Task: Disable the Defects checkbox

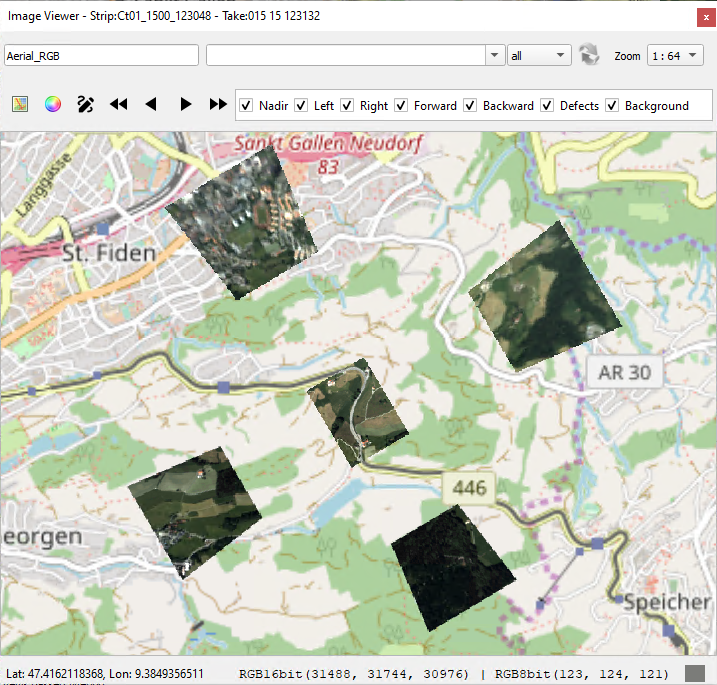Action: pos(547,105)
